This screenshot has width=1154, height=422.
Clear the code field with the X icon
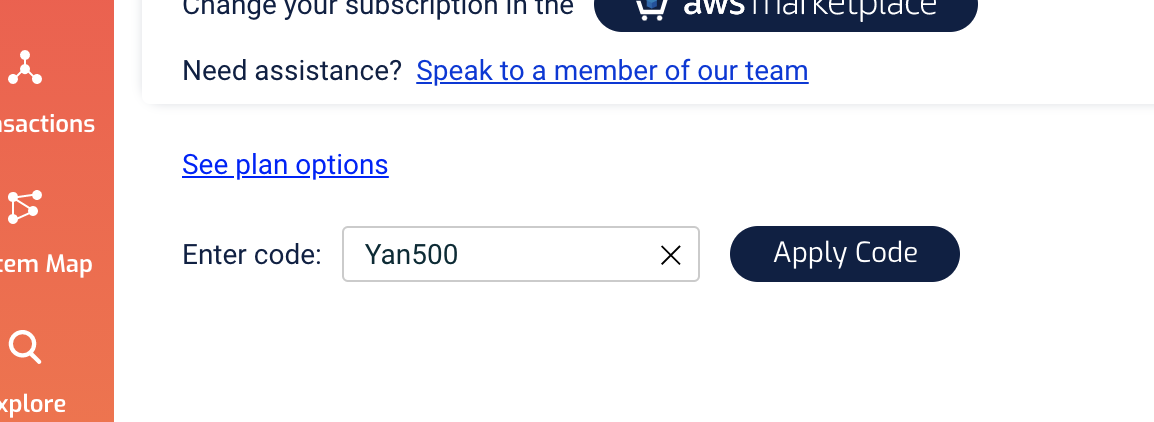pyautogui.click(x=670, y=256)
